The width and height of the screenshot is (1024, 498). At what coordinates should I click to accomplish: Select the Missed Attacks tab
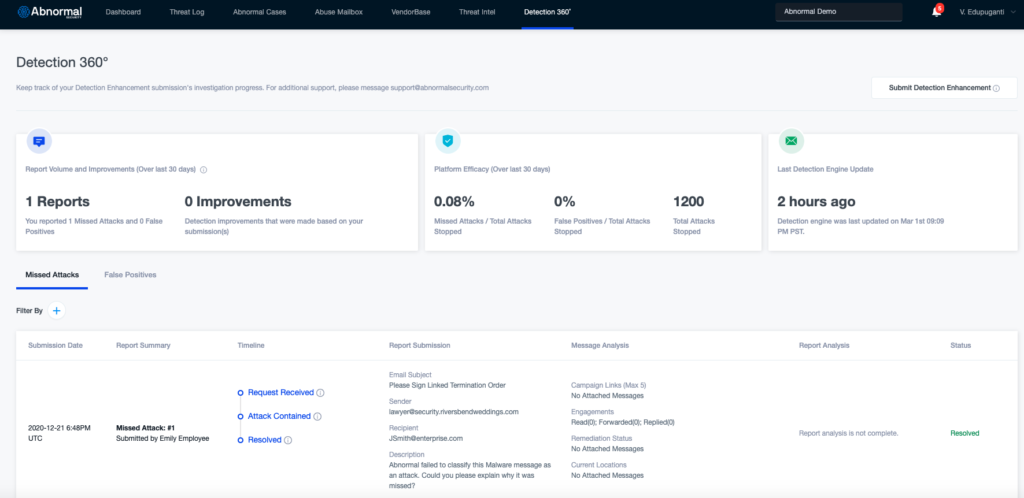point(52,275)
